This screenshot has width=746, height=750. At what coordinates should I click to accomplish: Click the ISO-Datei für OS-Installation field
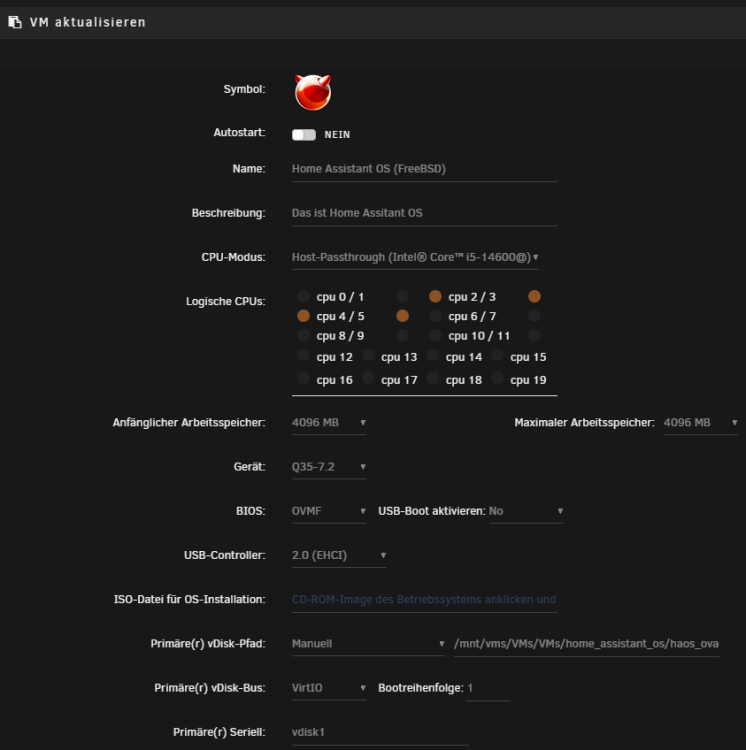tap(425, 600)
